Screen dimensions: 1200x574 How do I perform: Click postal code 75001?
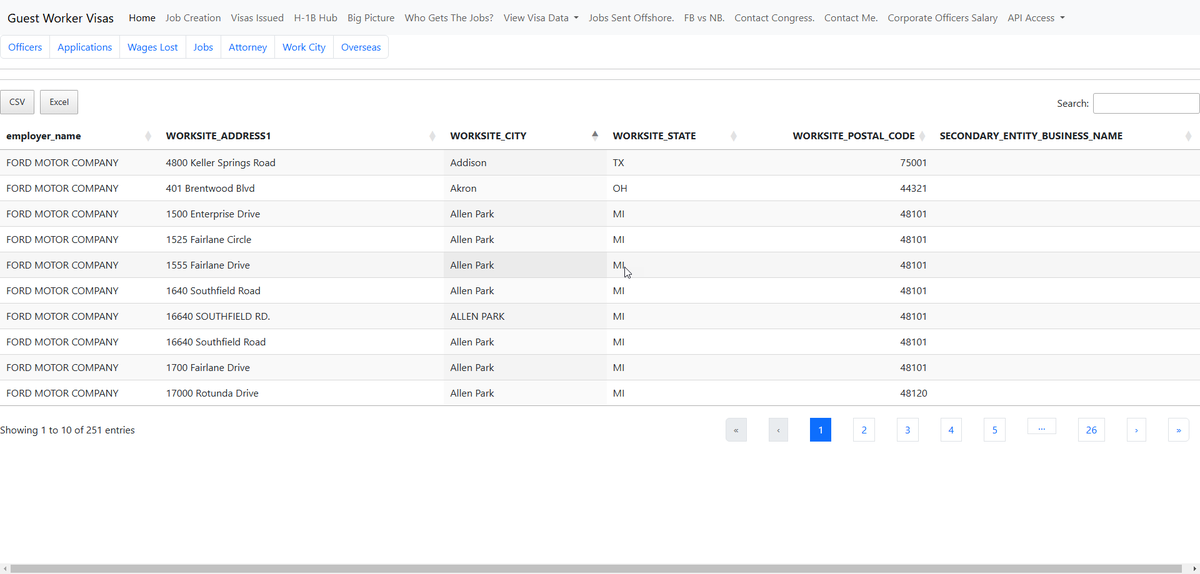[x=913, y=162]
